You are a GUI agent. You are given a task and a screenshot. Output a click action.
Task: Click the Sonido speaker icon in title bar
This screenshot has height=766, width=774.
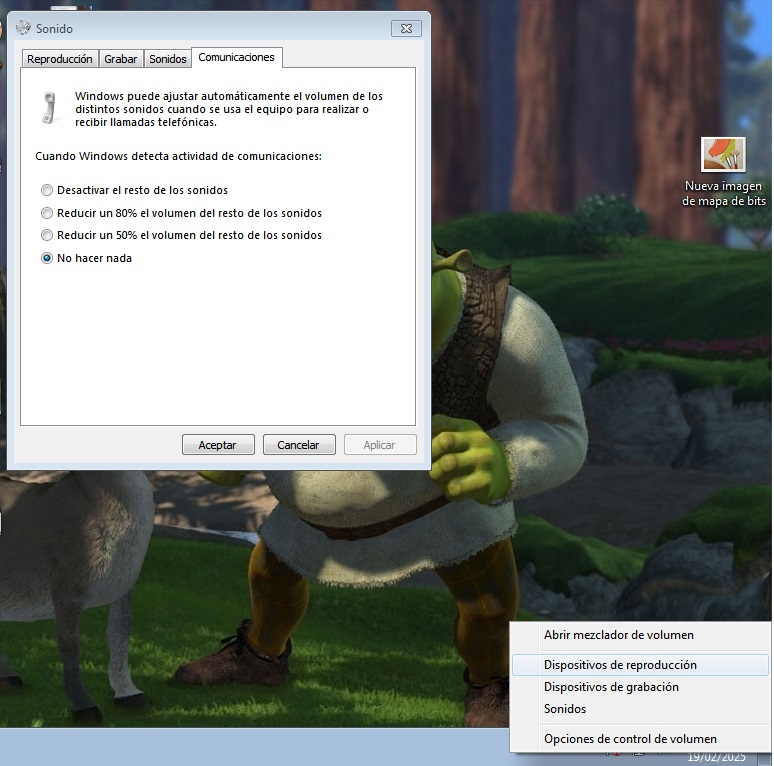click(23, 28)
